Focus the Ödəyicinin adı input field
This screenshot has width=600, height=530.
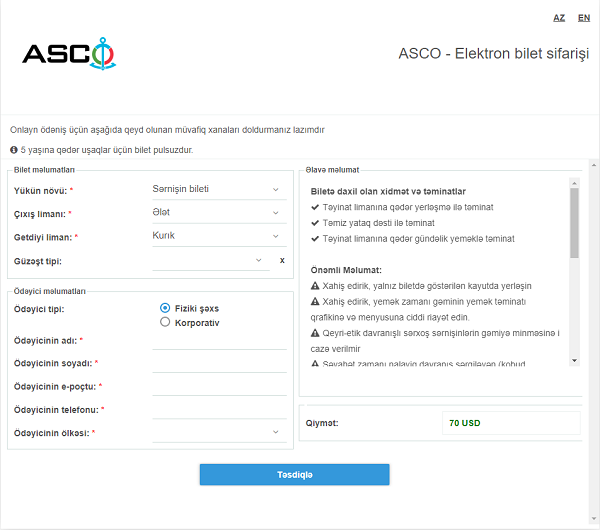click(219, 340)
